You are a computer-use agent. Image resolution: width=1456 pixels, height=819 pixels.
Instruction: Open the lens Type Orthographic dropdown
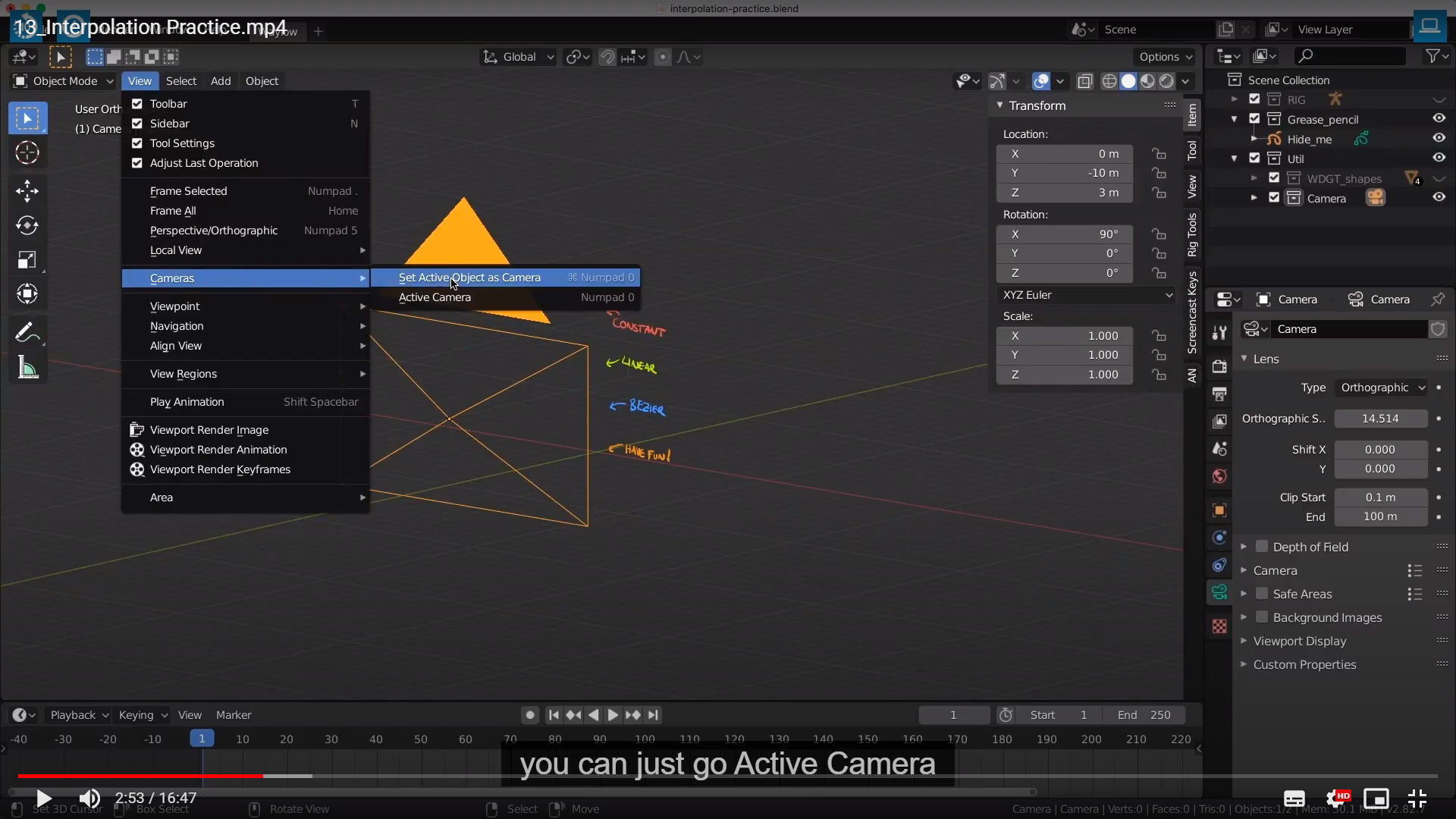[x=1382, y=388]
